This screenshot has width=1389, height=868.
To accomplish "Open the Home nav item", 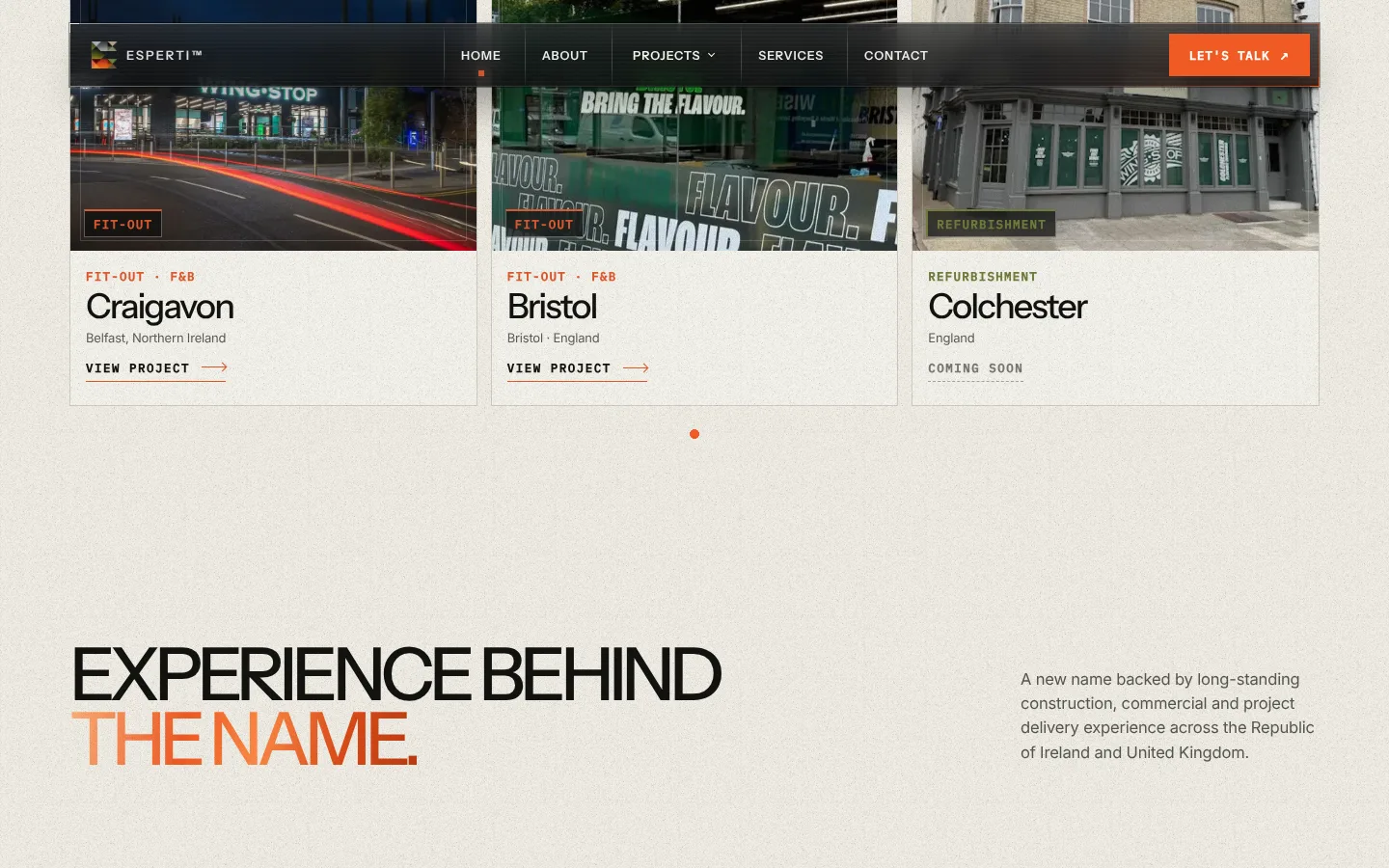I will [x=480, y=56].
